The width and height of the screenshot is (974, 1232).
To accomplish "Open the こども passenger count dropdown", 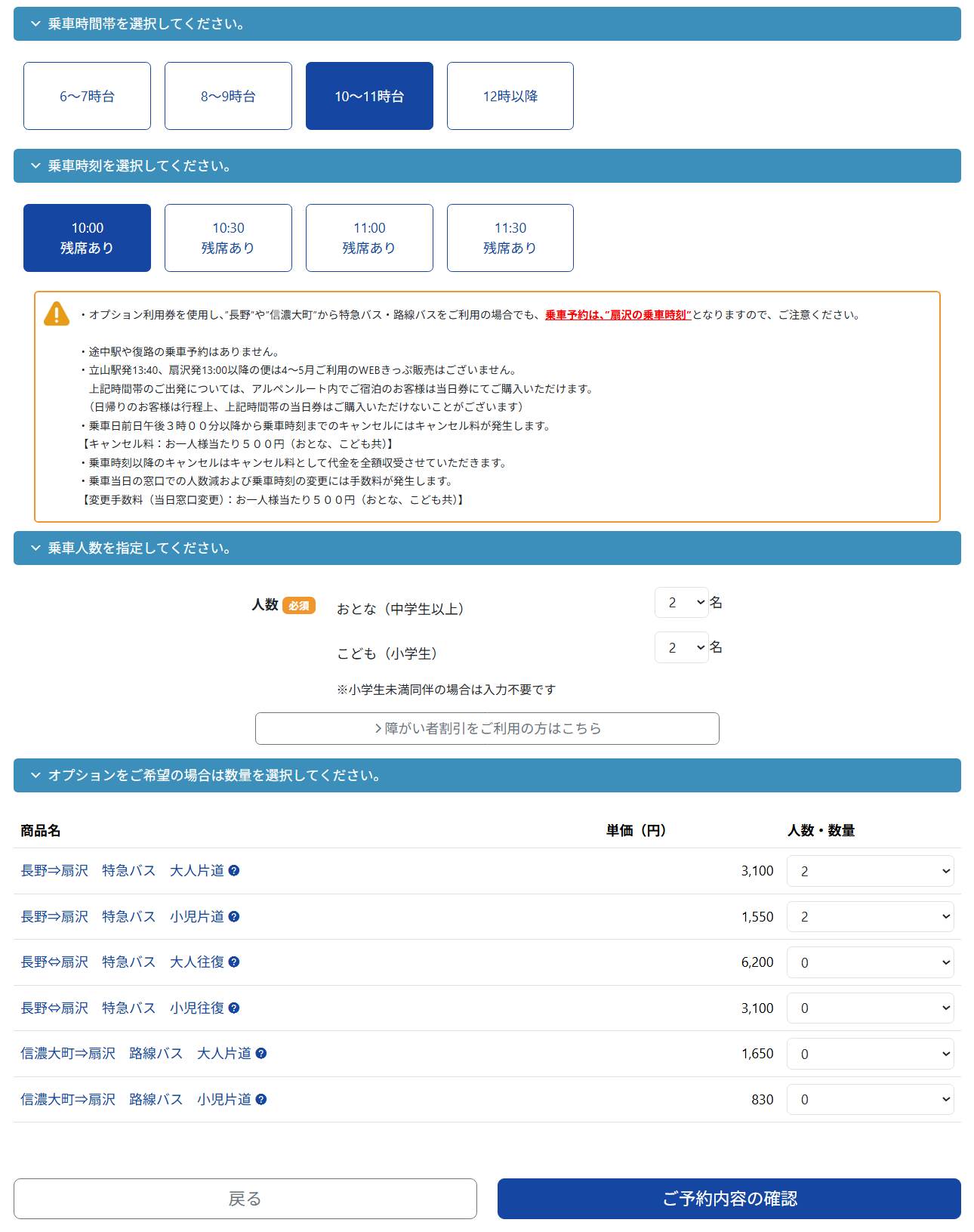I will (682, 648).
